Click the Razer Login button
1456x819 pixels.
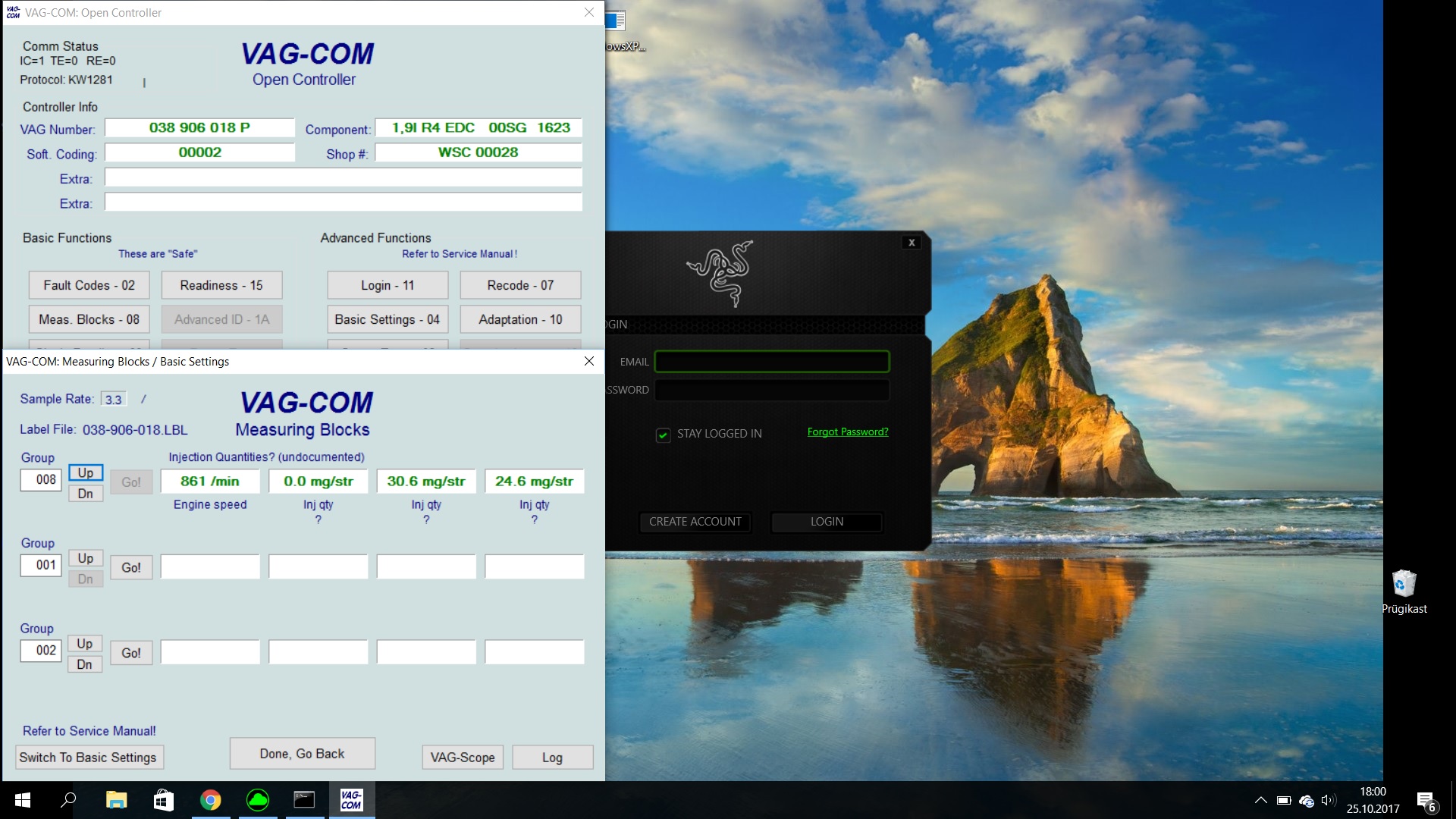coord(827,522)
